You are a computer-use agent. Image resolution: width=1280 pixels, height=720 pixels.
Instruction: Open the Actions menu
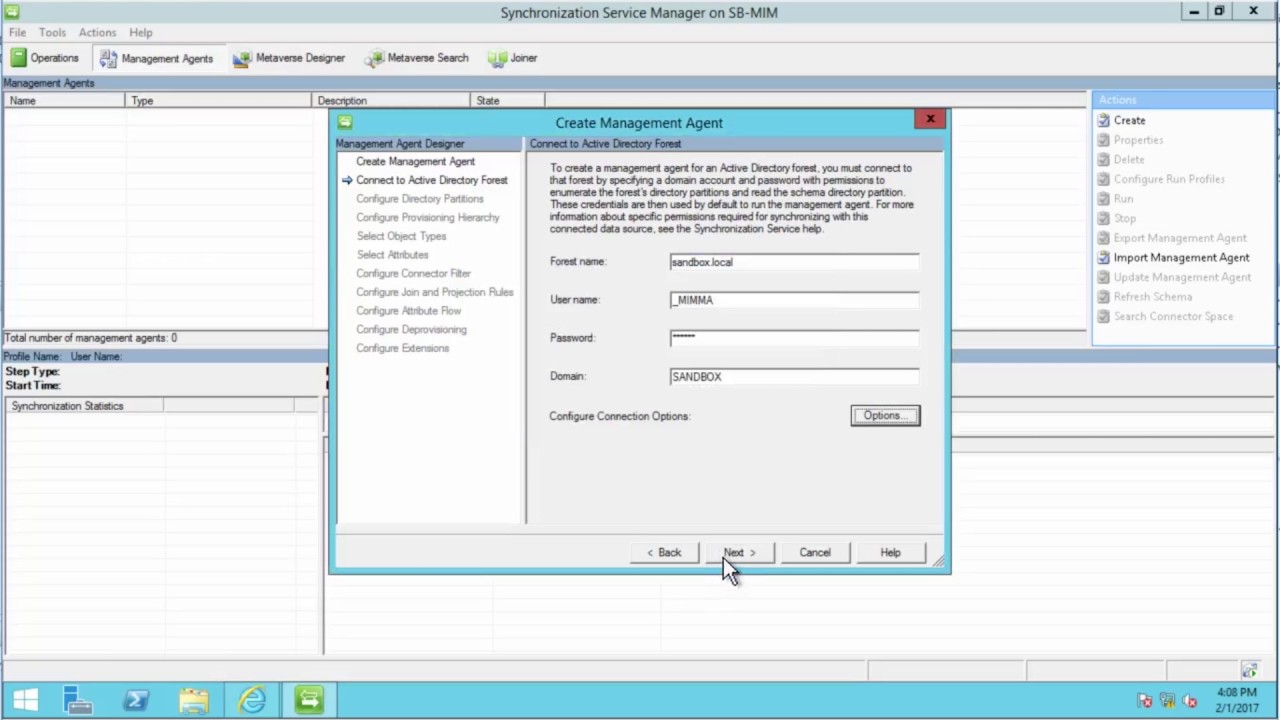[97, 32]
